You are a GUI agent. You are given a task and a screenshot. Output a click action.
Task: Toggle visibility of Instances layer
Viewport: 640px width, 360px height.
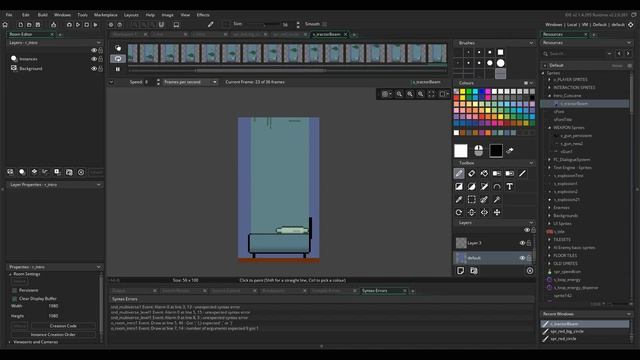coord(93,59)
